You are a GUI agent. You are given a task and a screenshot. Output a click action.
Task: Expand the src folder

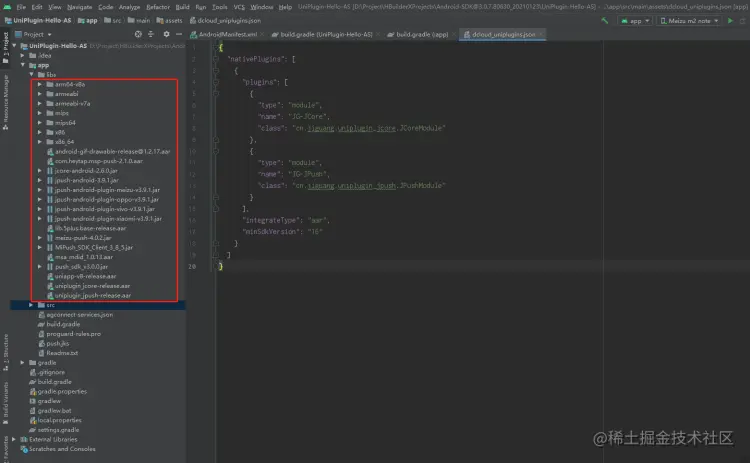(x=32, y=305)
